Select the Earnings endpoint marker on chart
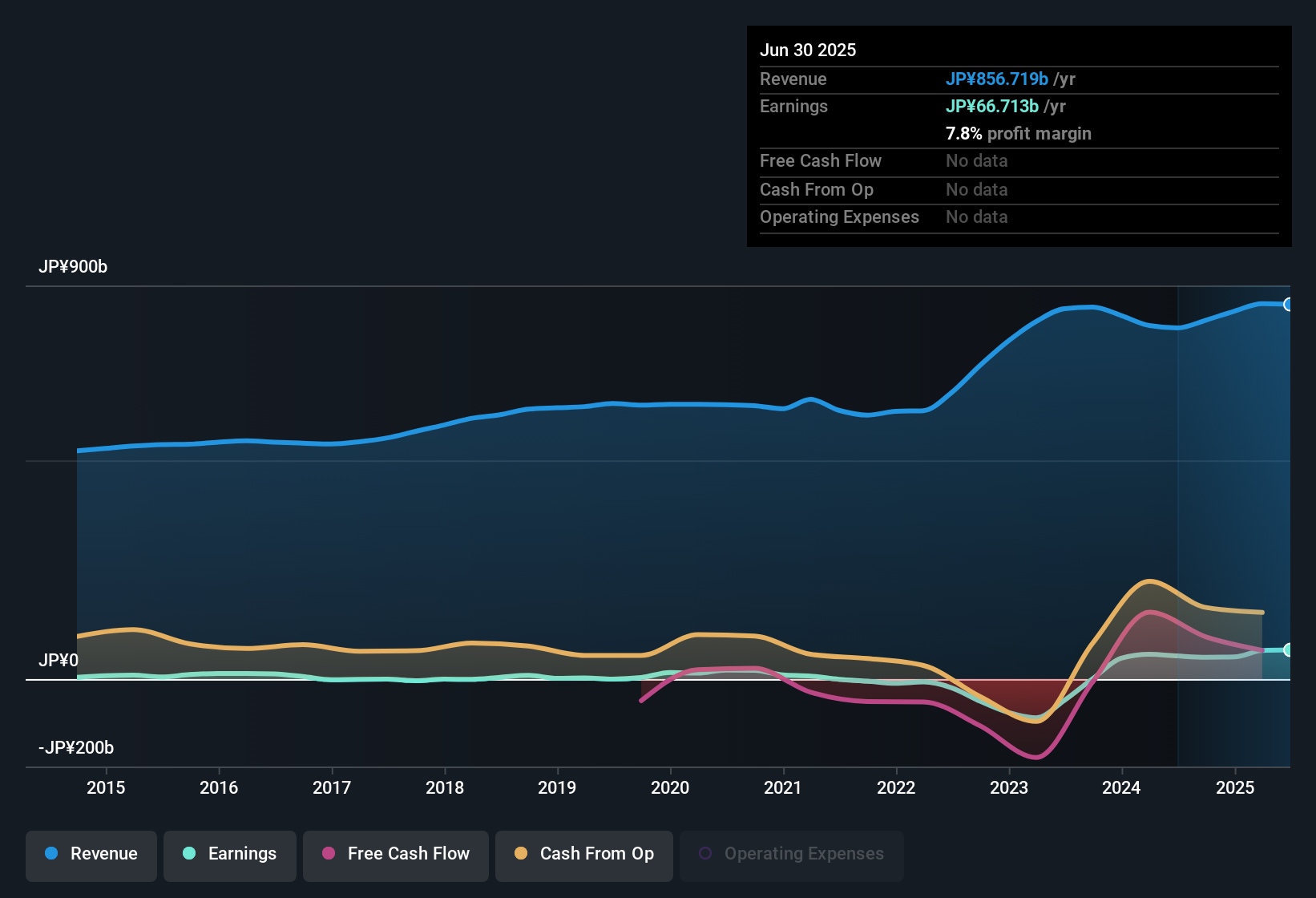This screenshot has width=1316, height=898. (x=1288, y=650)
